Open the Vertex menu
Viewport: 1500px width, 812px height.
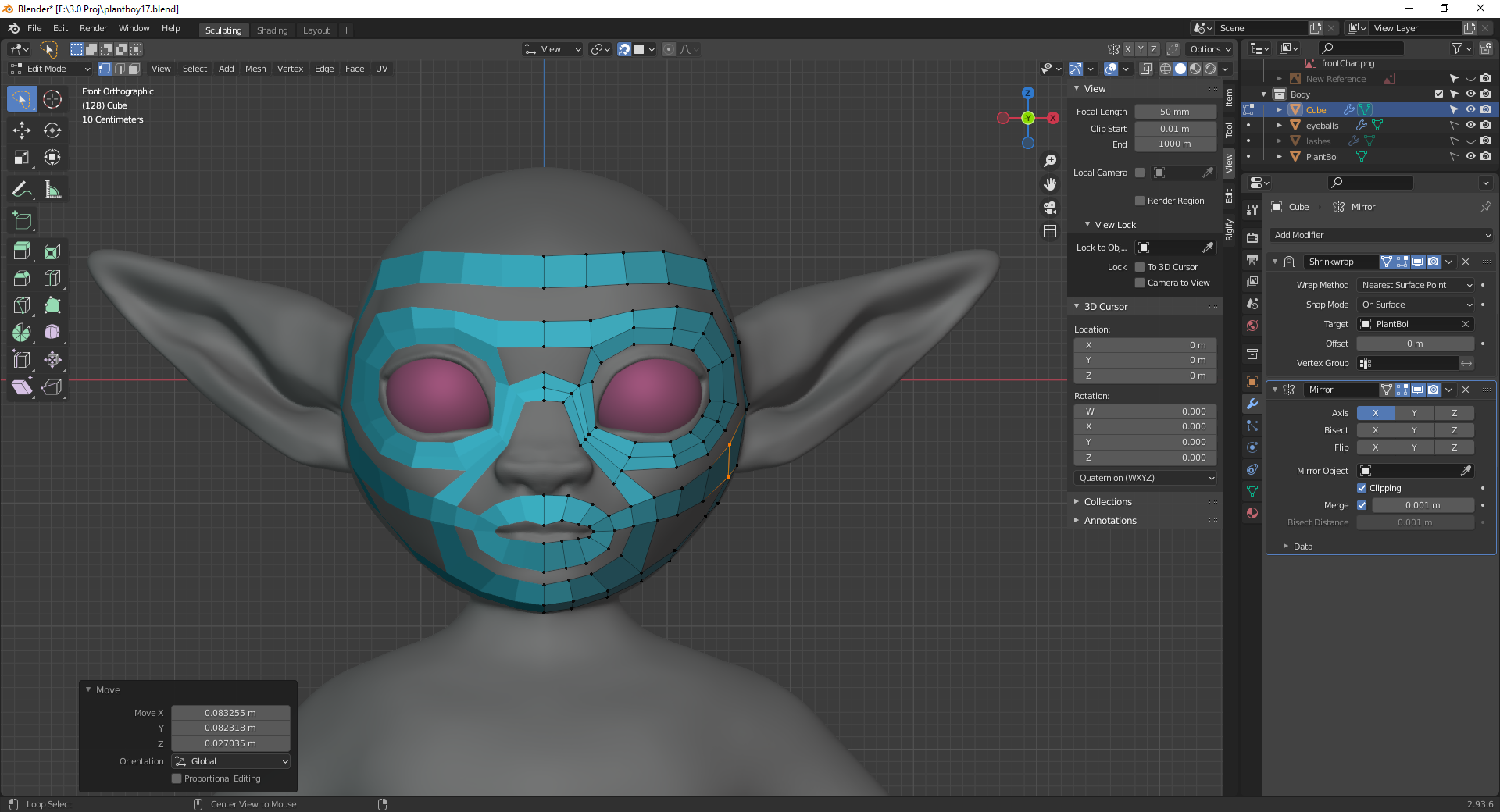tap(290, 69)
